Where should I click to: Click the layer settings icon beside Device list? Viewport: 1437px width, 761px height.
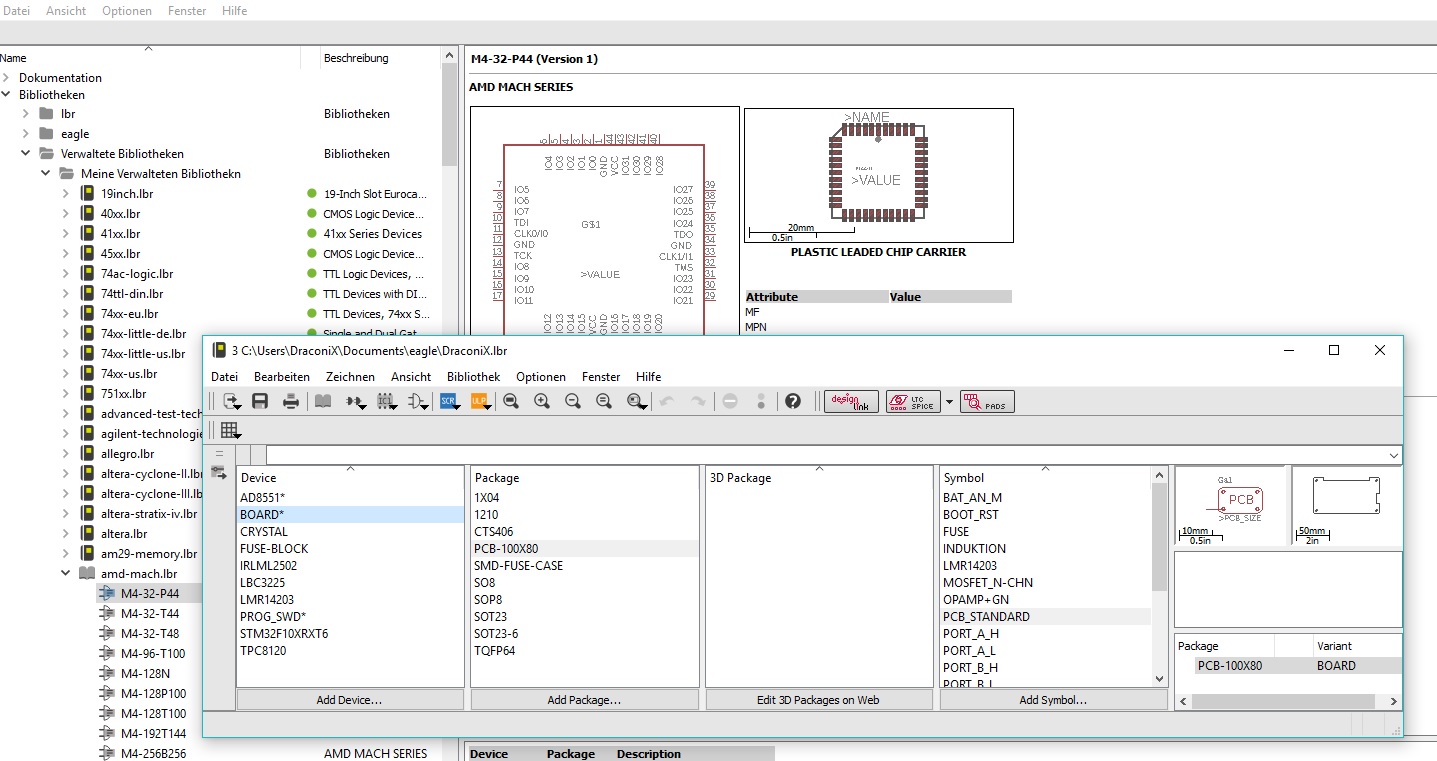pos(219,472)
